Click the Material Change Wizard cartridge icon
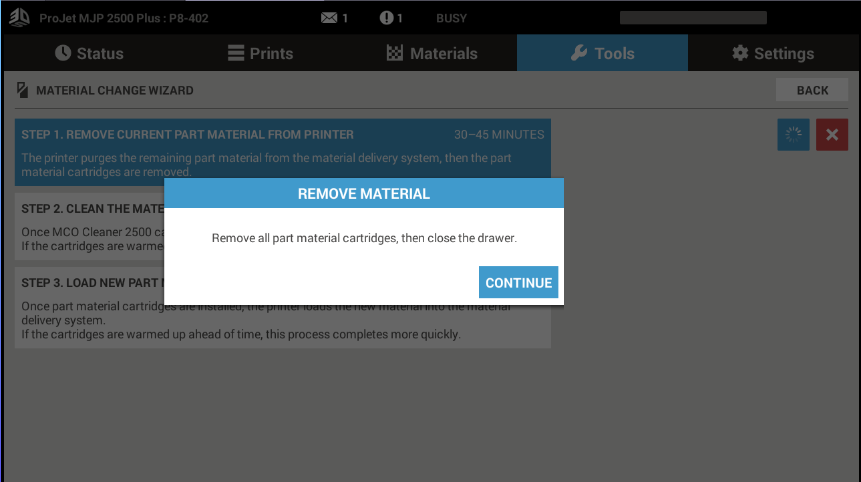This screenshot has height=482, width=861. [x=22, y=90]
